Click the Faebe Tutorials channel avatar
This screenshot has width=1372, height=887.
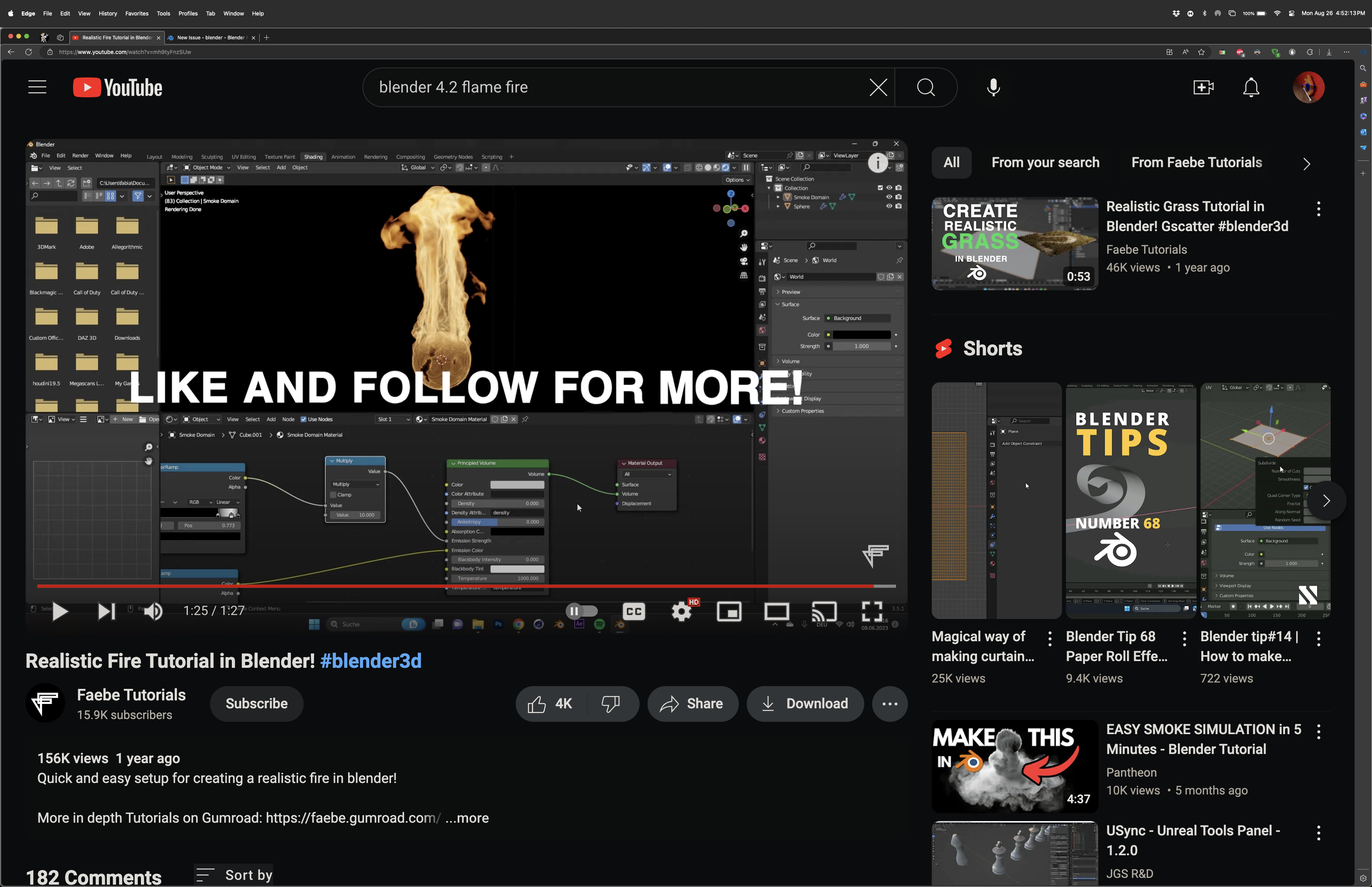tap(45, 703)
